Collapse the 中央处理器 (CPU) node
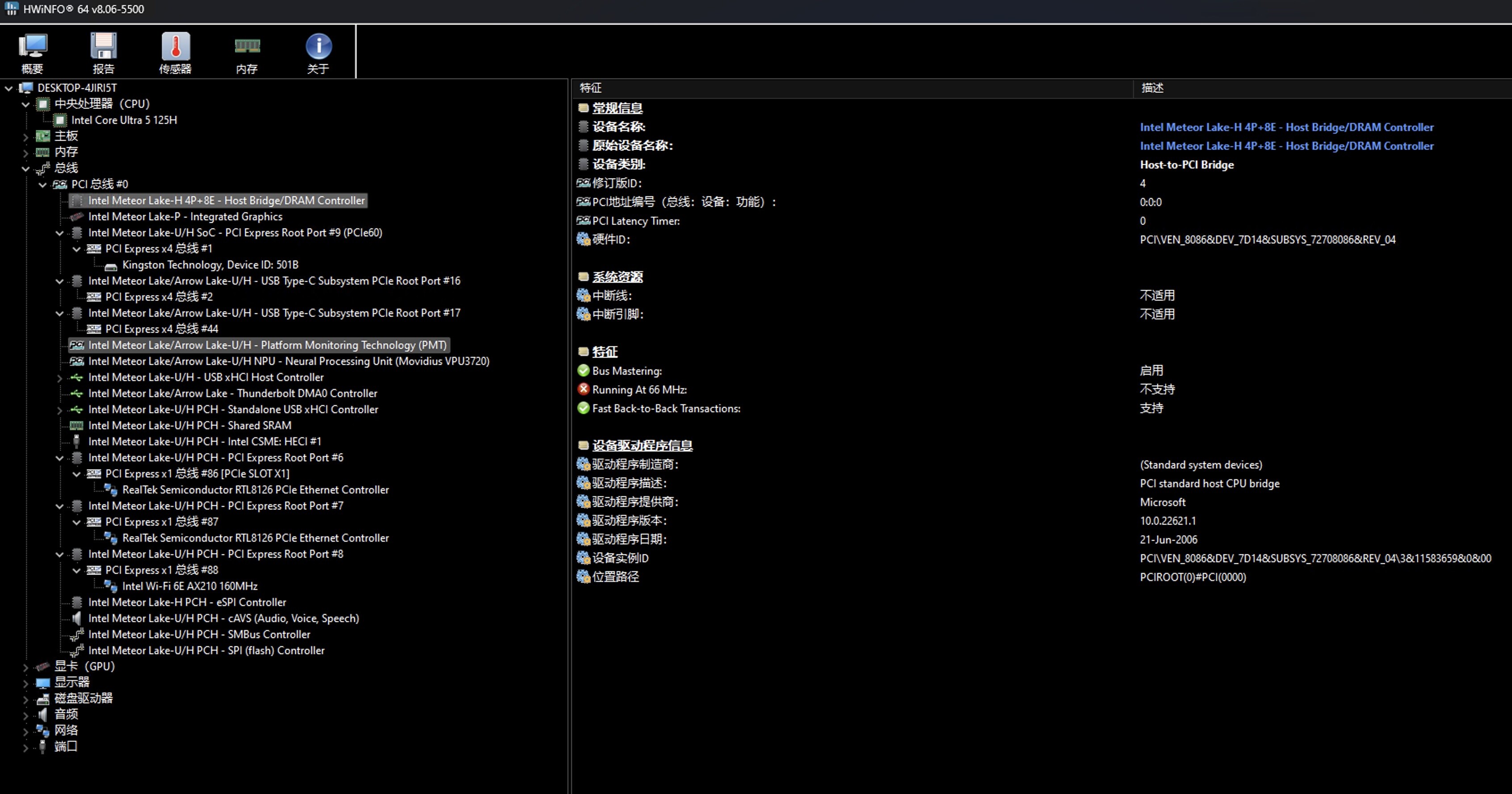 25,104
